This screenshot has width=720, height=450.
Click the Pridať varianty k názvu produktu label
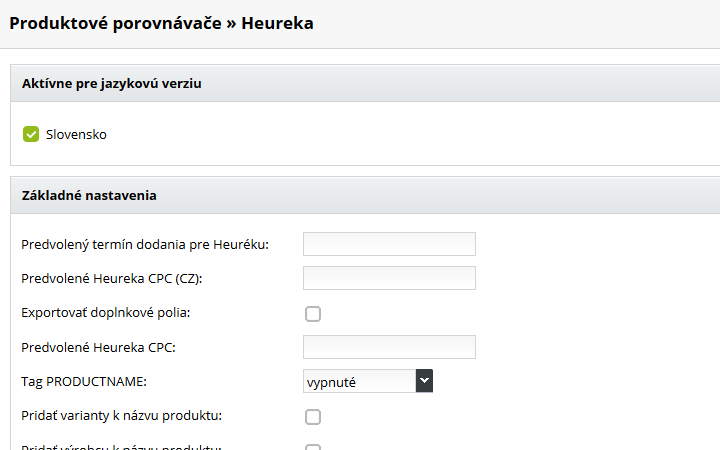pyautogui.click(x=121, y=416)
